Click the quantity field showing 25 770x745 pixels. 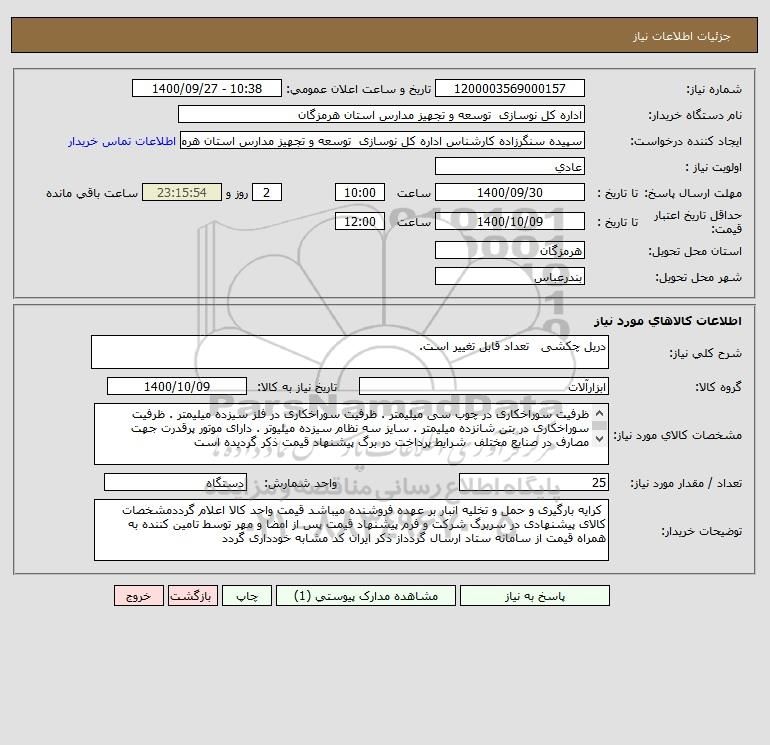tap(534, 482)
